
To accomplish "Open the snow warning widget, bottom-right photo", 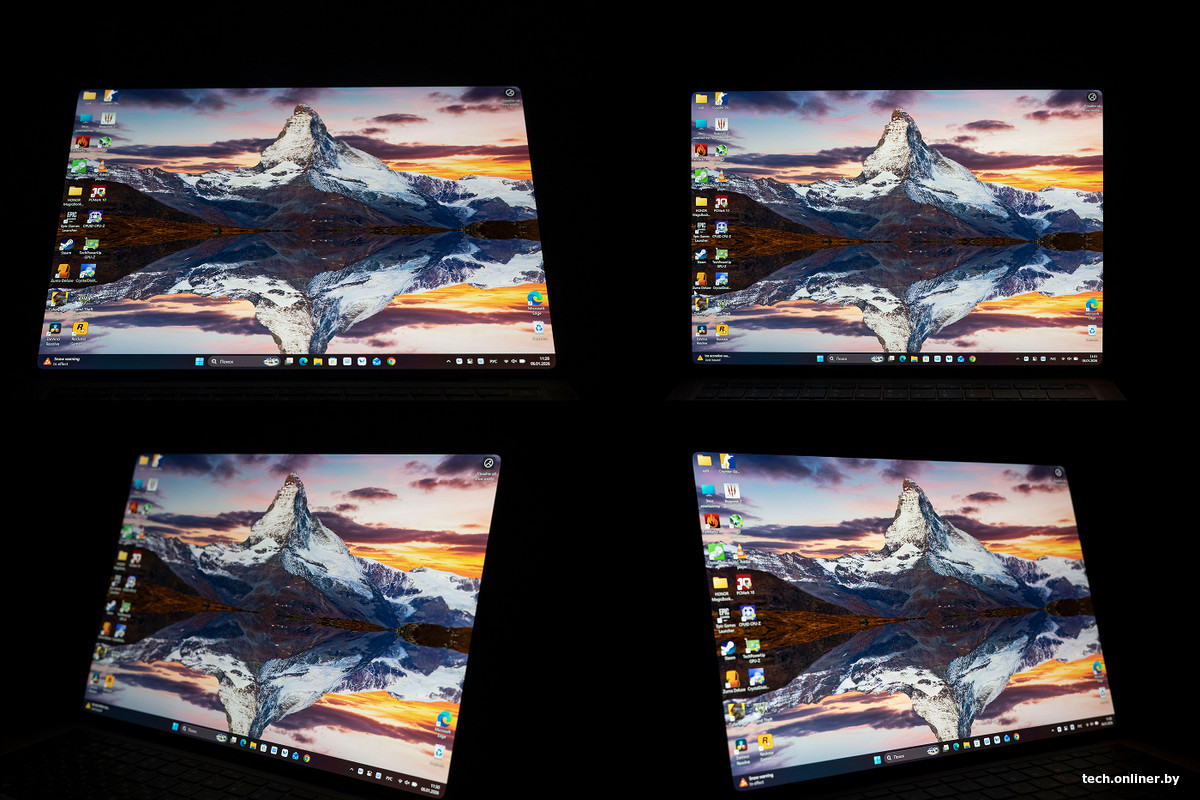I will (x=756, y=780).
